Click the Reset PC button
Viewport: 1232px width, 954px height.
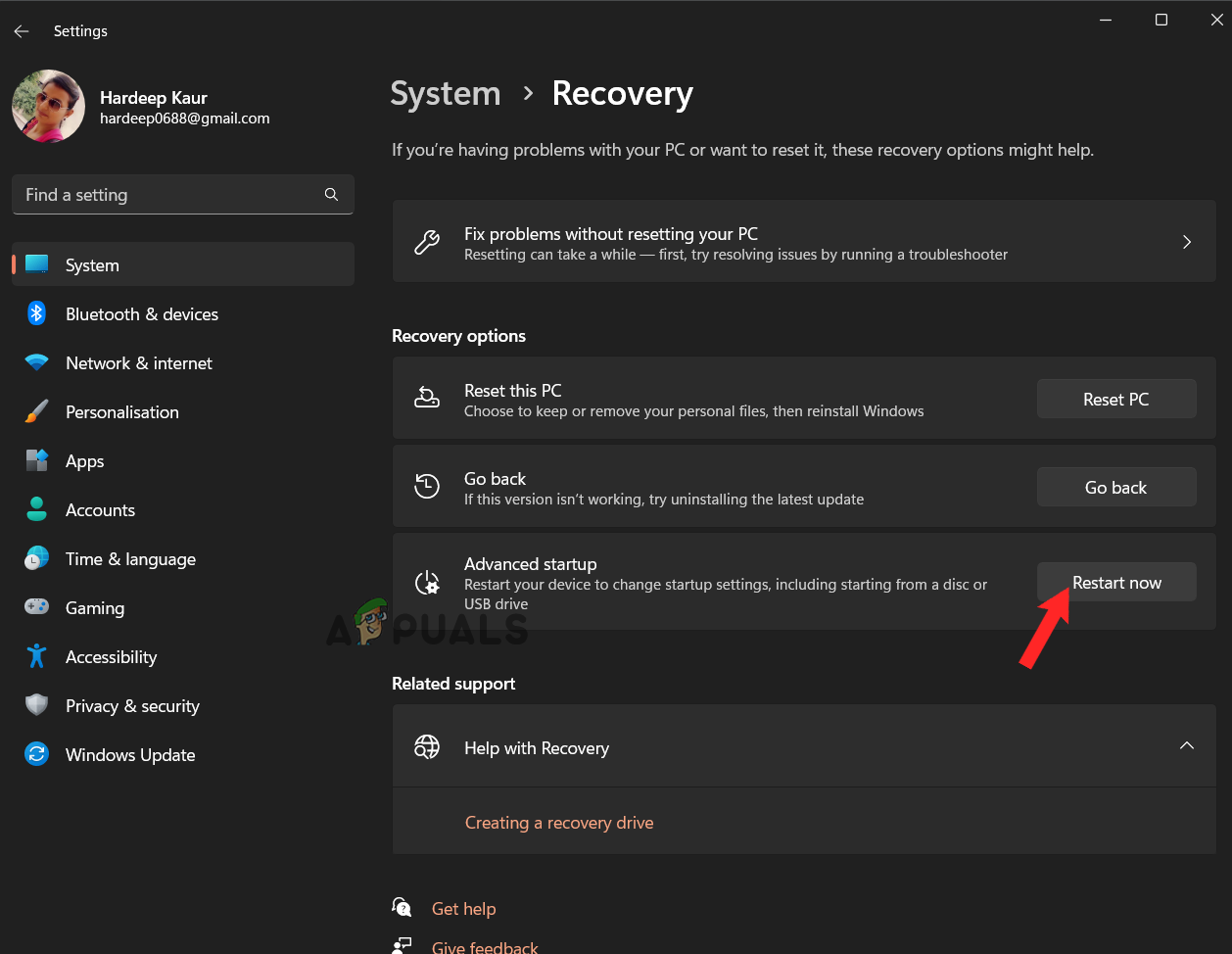pyautogui.click(x=1115, y=400)
